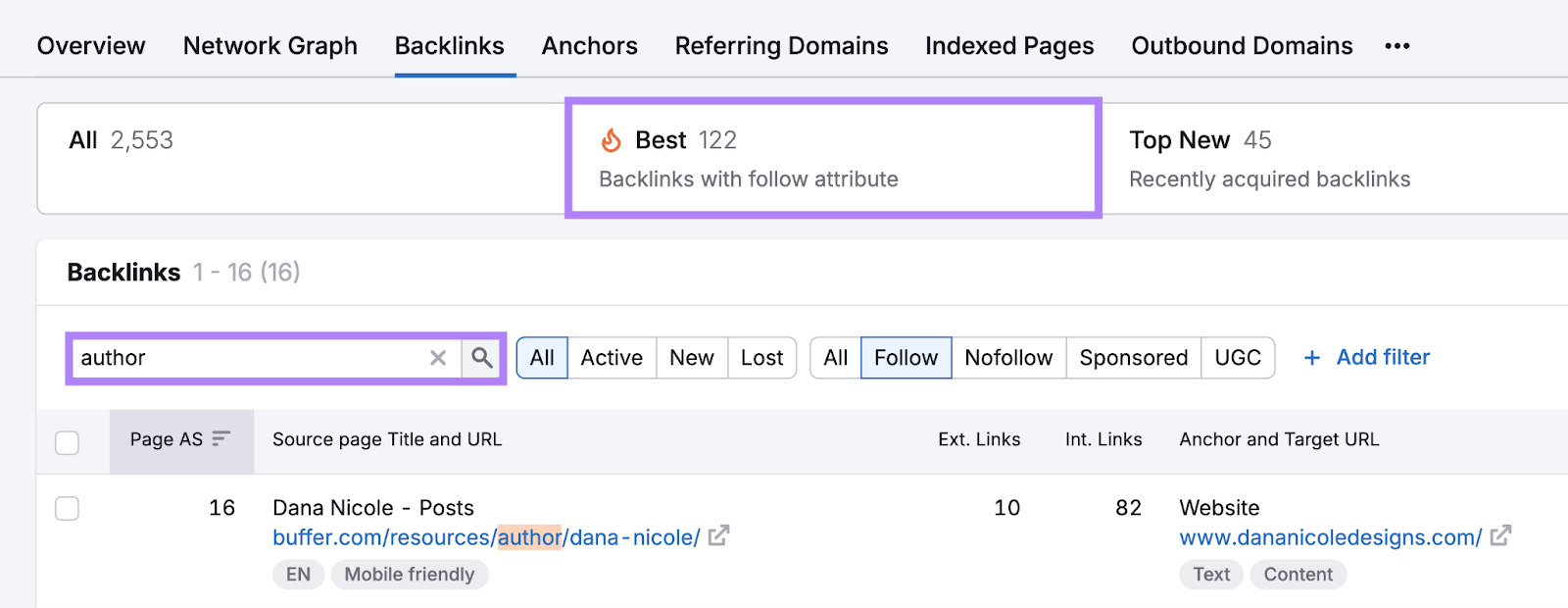The width and height of the screenshot is (1568, 608).
Task: Open dananicoledesigns.com via its external link icon
Action: (1500, 537)
